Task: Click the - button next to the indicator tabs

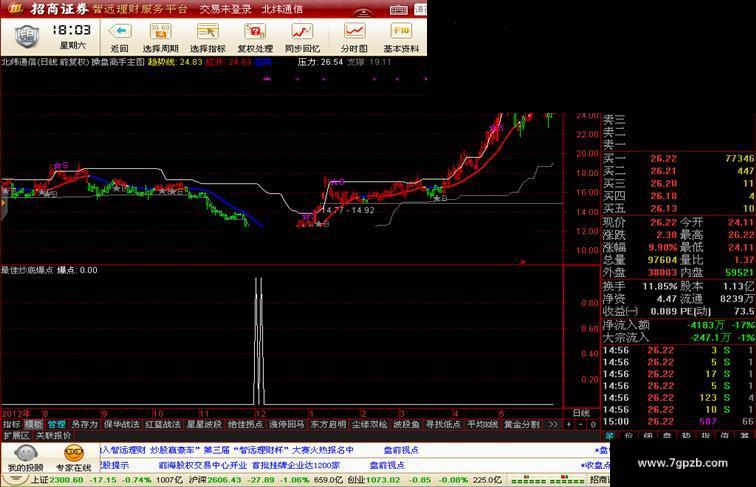Action: pyautogui.click(x=580, y=424)
